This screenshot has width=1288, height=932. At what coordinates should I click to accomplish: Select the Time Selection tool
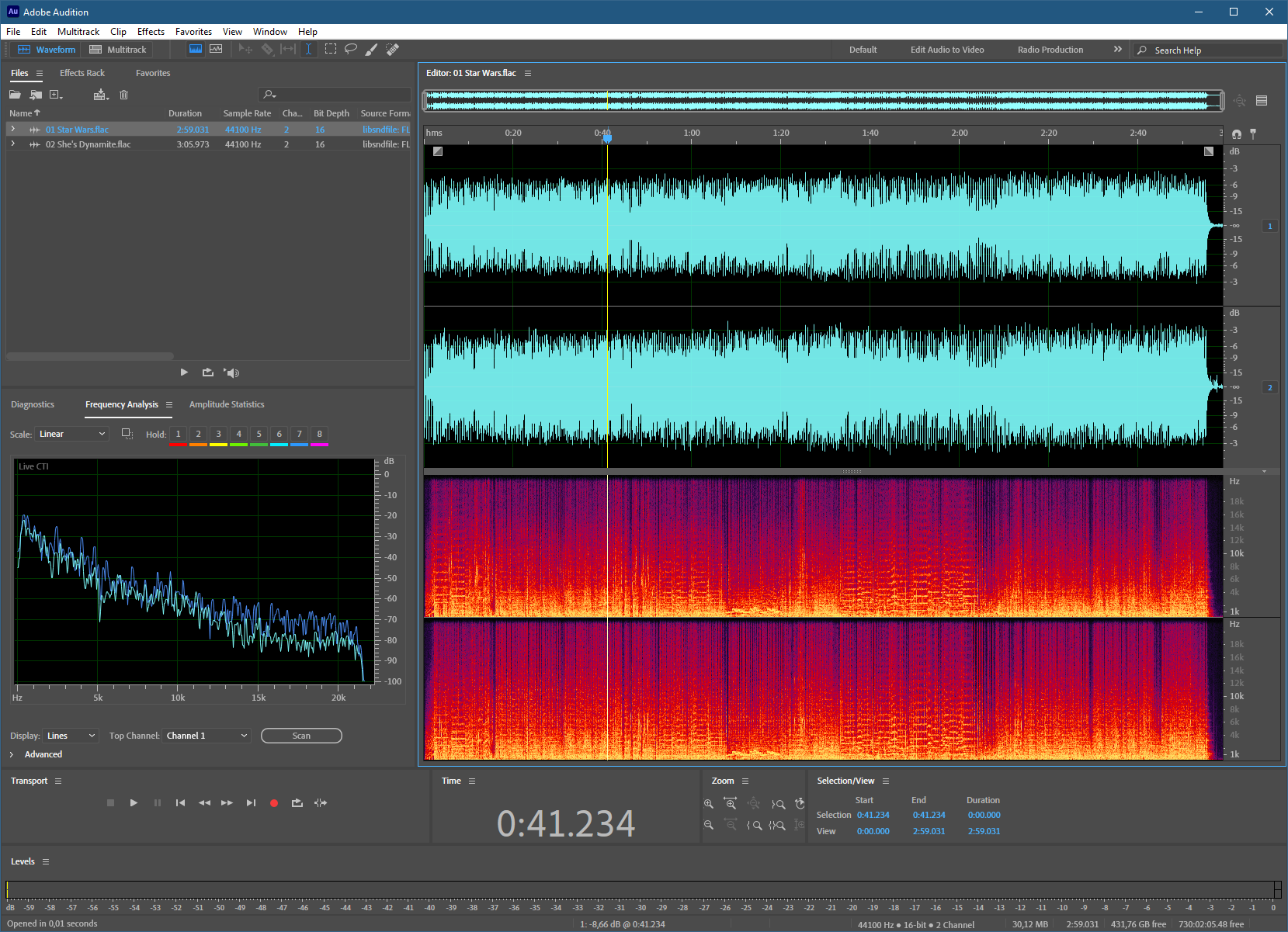point(309,49)
